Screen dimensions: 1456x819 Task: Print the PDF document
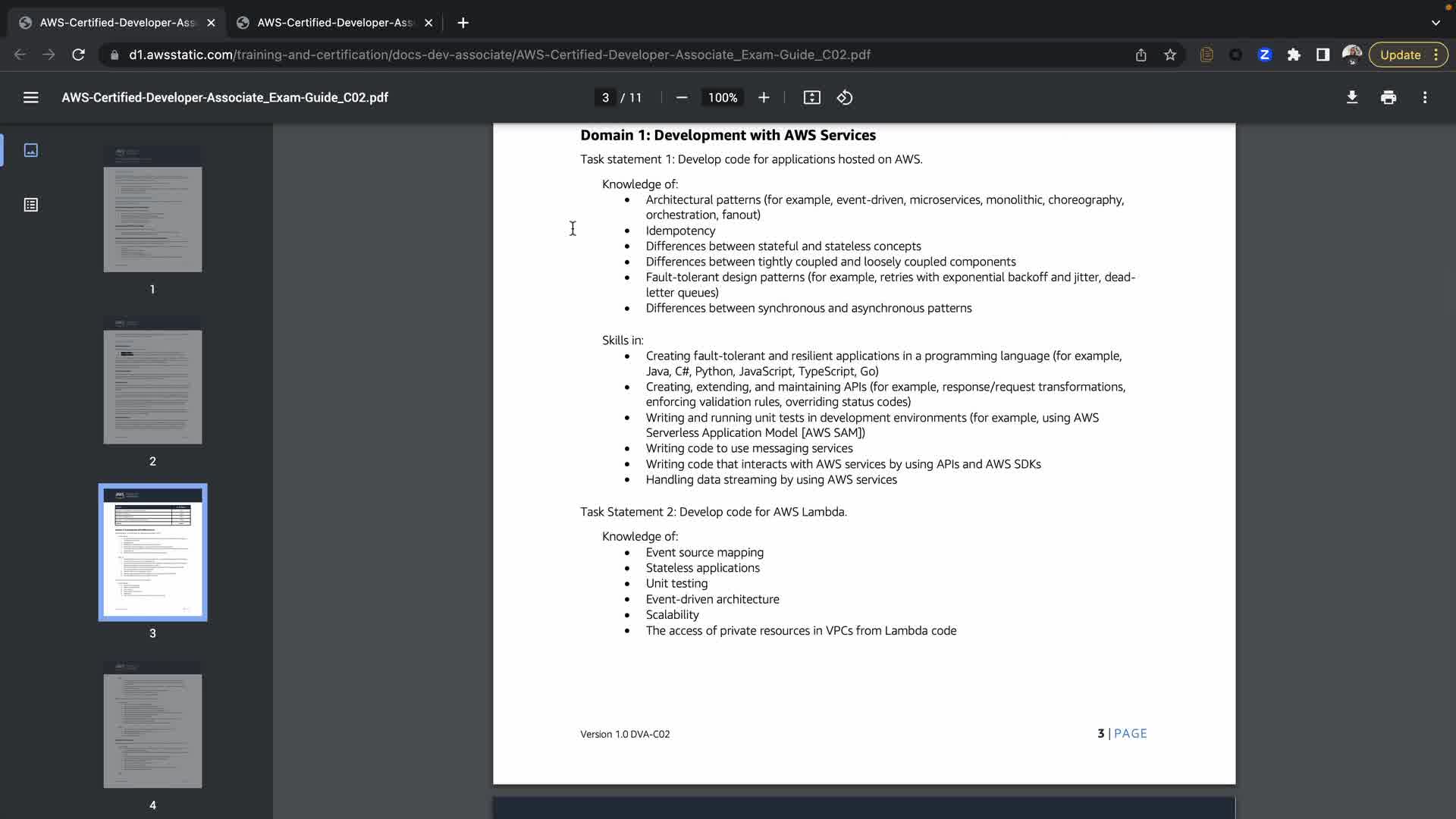[1389, 98]
